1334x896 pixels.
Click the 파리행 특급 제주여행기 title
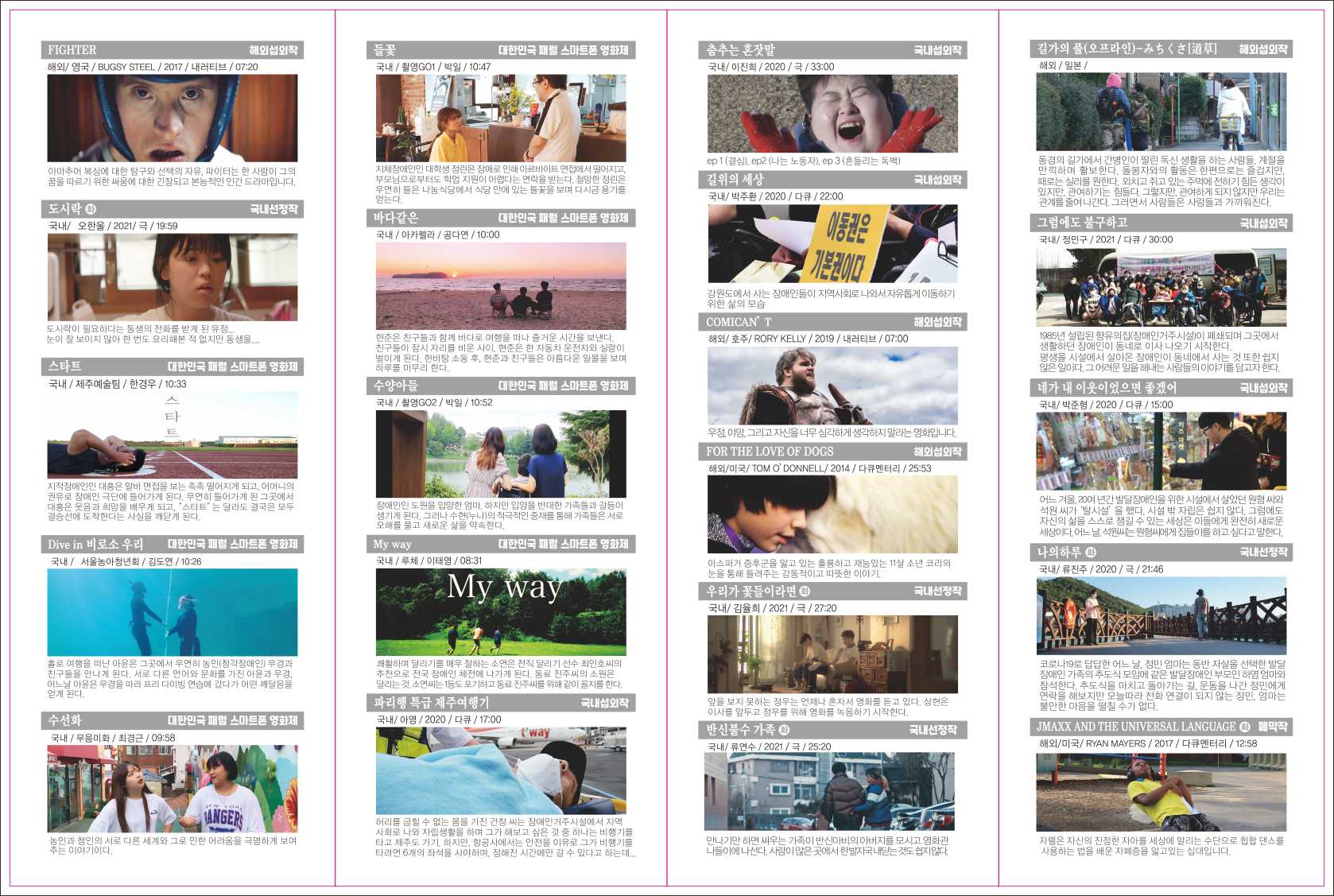point(432,703)
